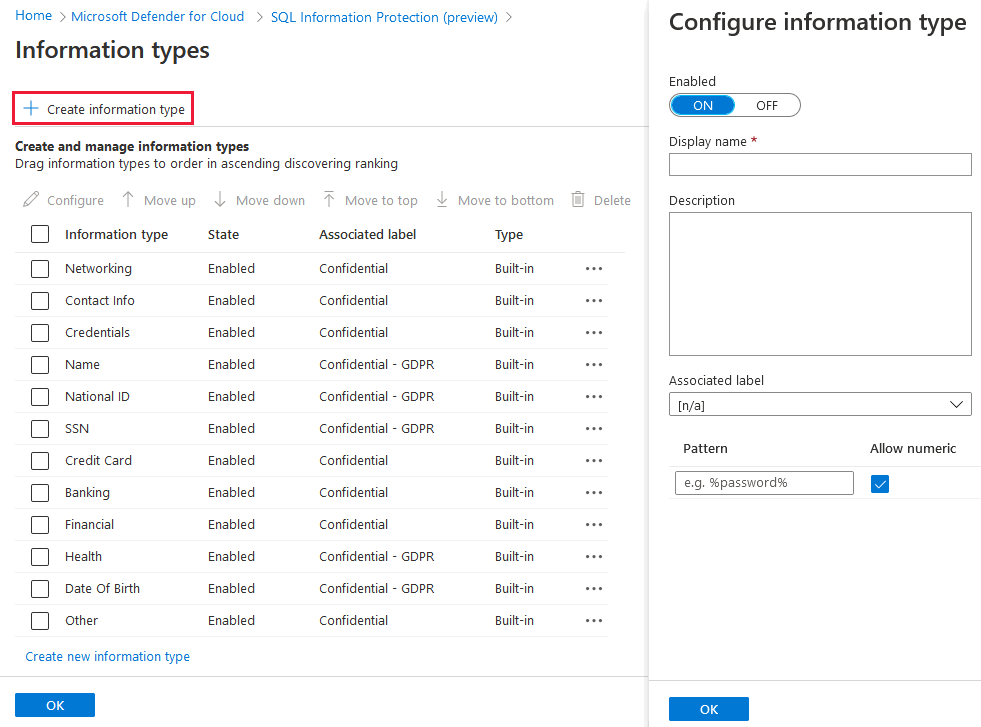Check the Other row checkbox
This screenshot has height=727, width=981.
(40, 620)
